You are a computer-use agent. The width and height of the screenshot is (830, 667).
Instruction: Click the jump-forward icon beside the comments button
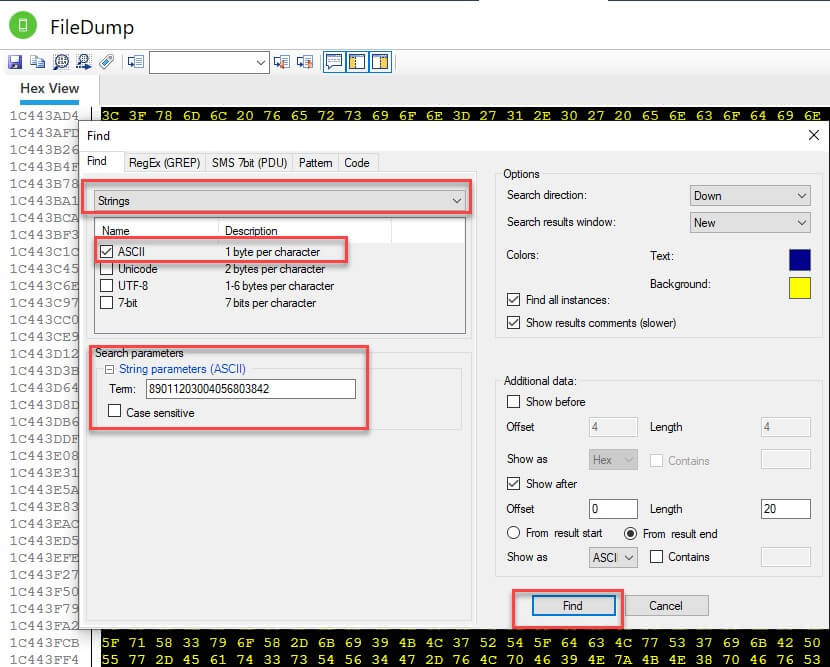pyautogui.click(x=305, y=62)
